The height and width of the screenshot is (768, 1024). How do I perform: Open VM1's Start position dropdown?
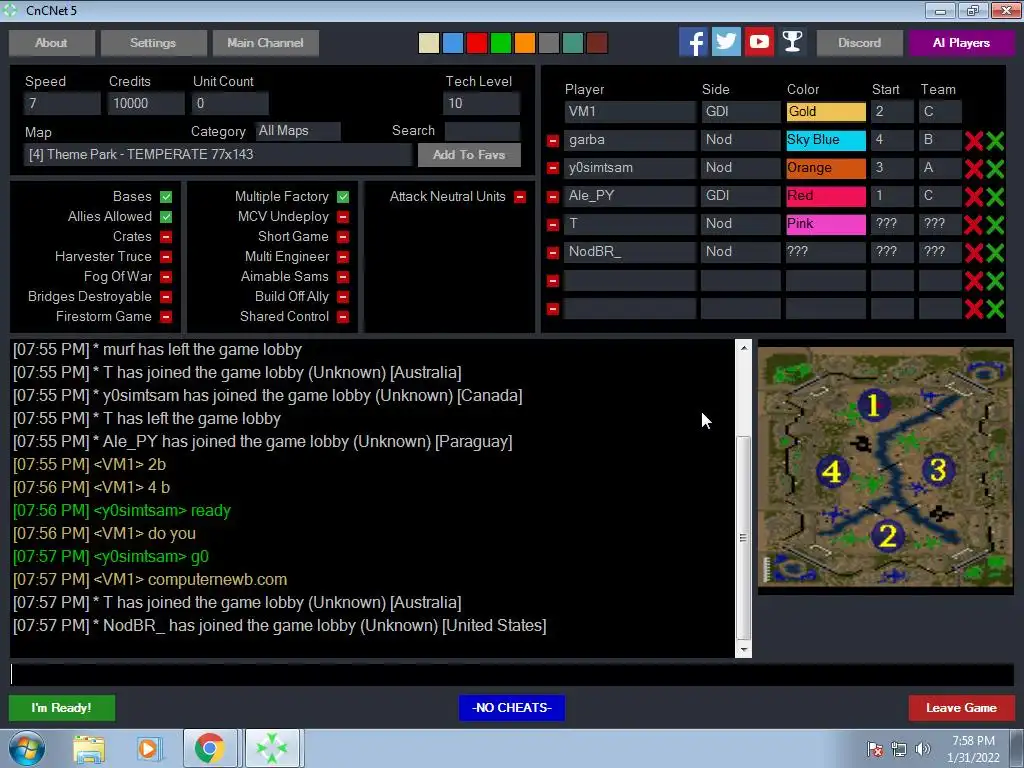892,112
